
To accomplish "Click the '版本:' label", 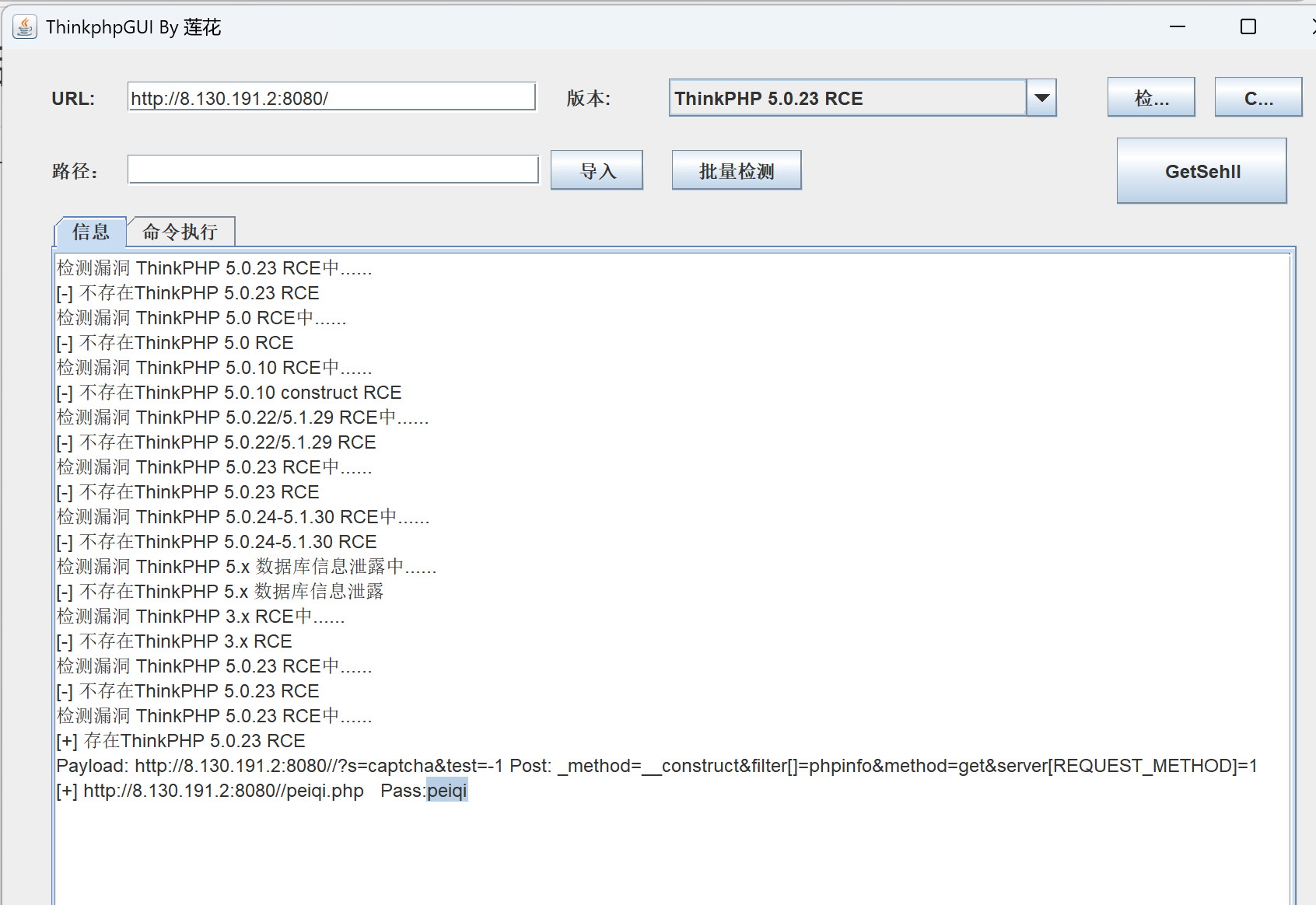I will (x=589, y=98).
